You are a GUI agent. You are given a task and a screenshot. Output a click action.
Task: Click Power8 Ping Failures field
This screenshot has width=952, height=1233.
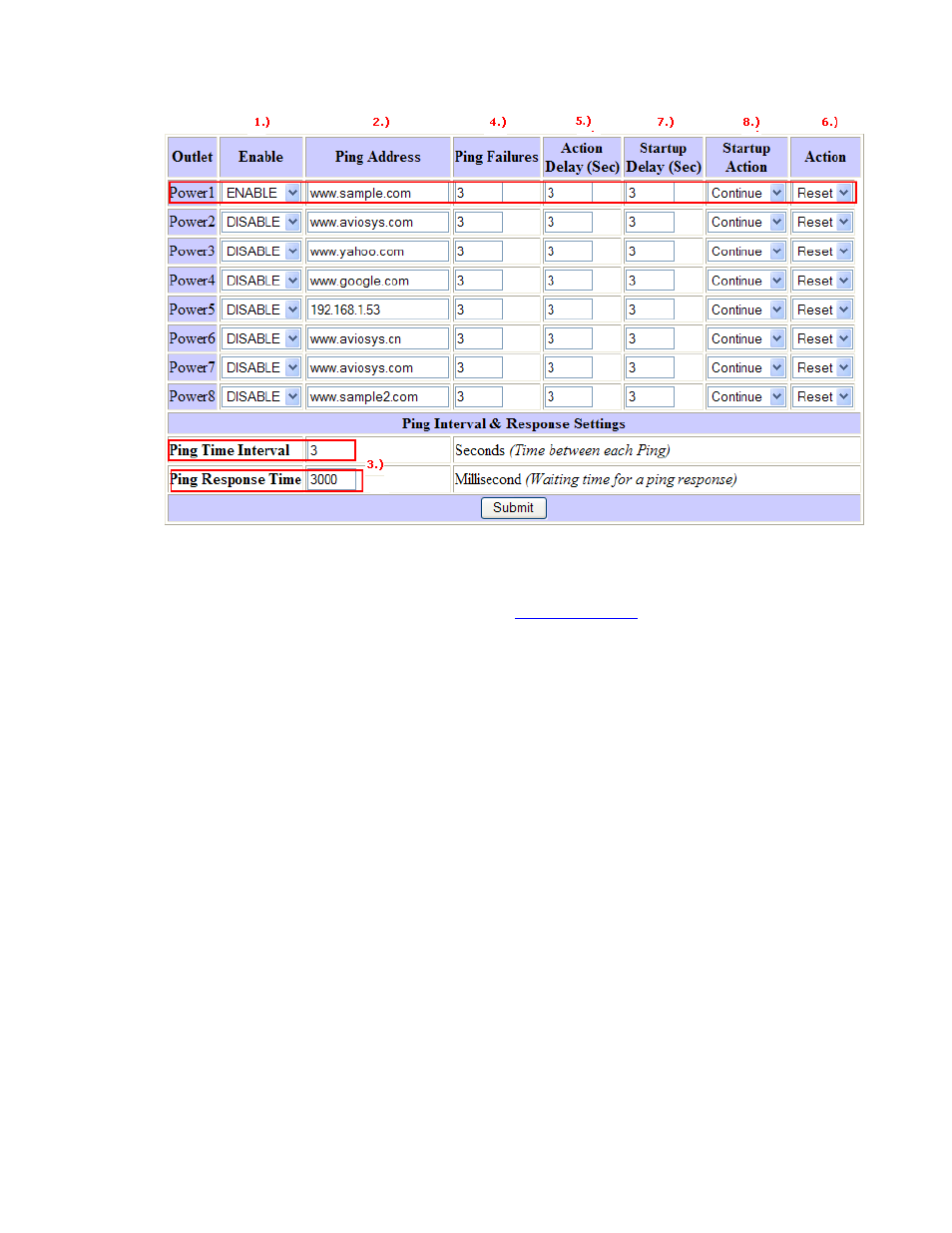click(479, 396)
